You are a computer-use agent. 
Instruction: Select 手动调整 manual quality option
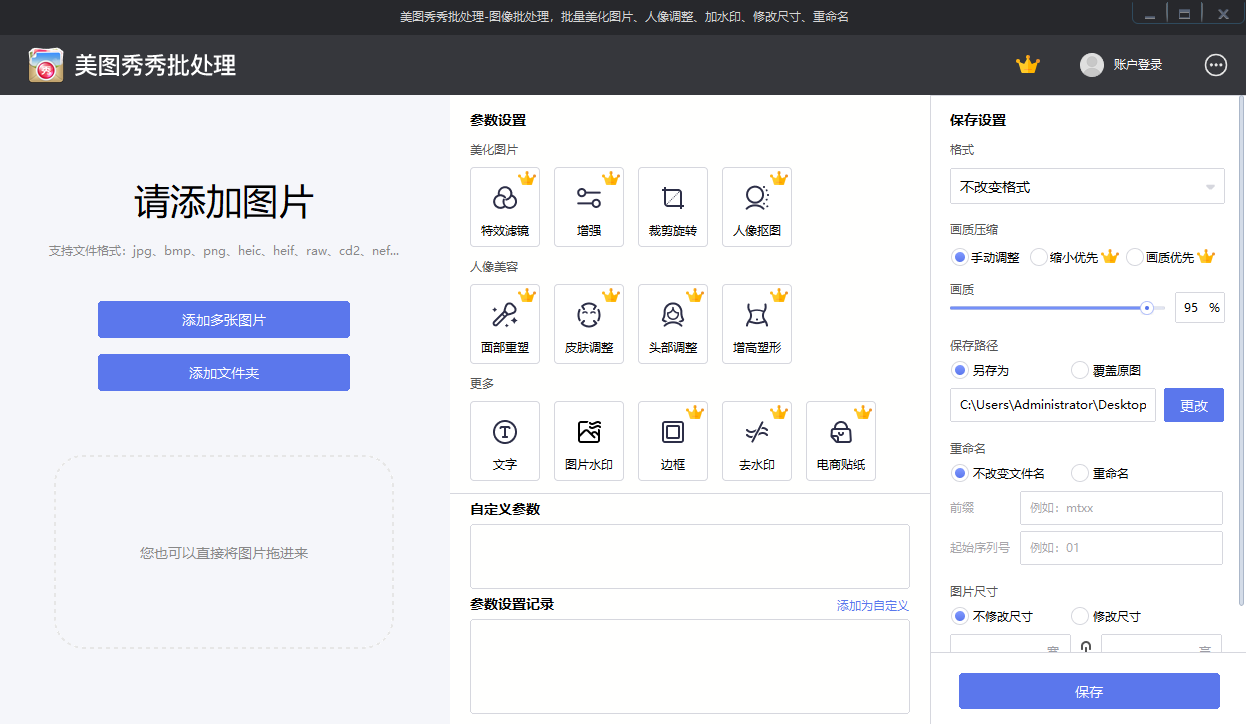[x=986, y=257]
